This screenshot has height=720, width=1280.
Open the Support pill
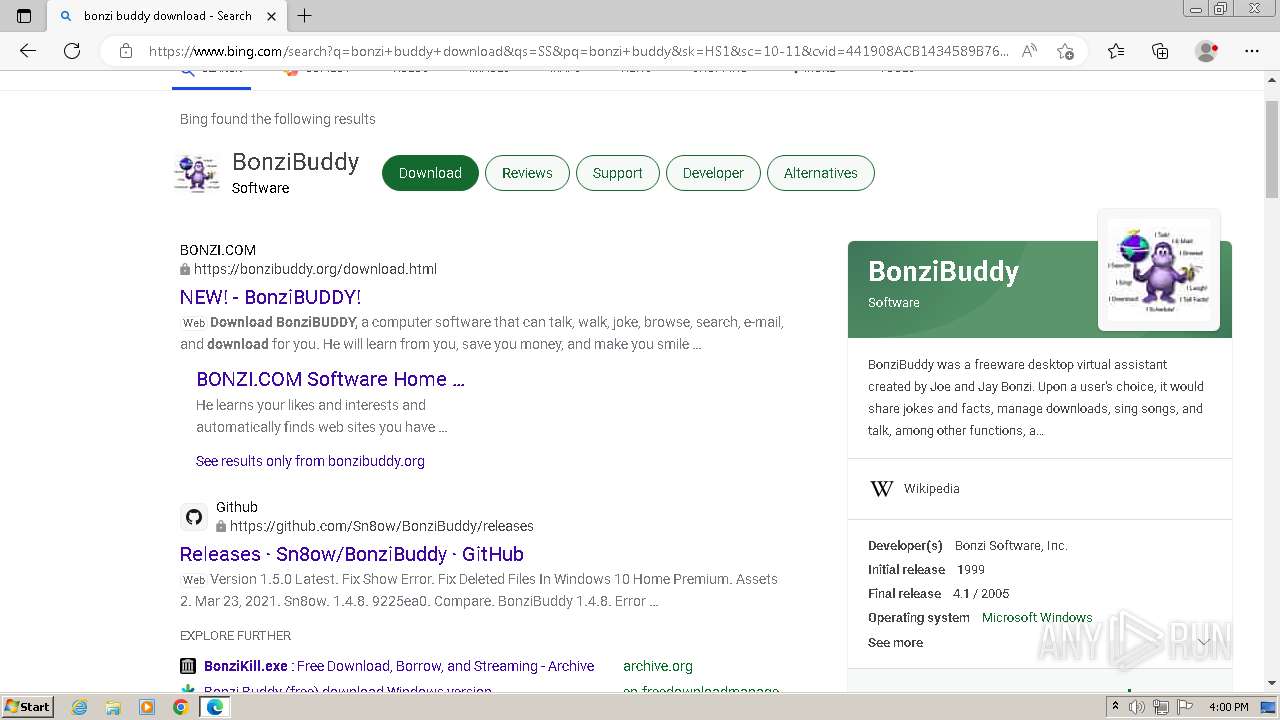point(617,173)
